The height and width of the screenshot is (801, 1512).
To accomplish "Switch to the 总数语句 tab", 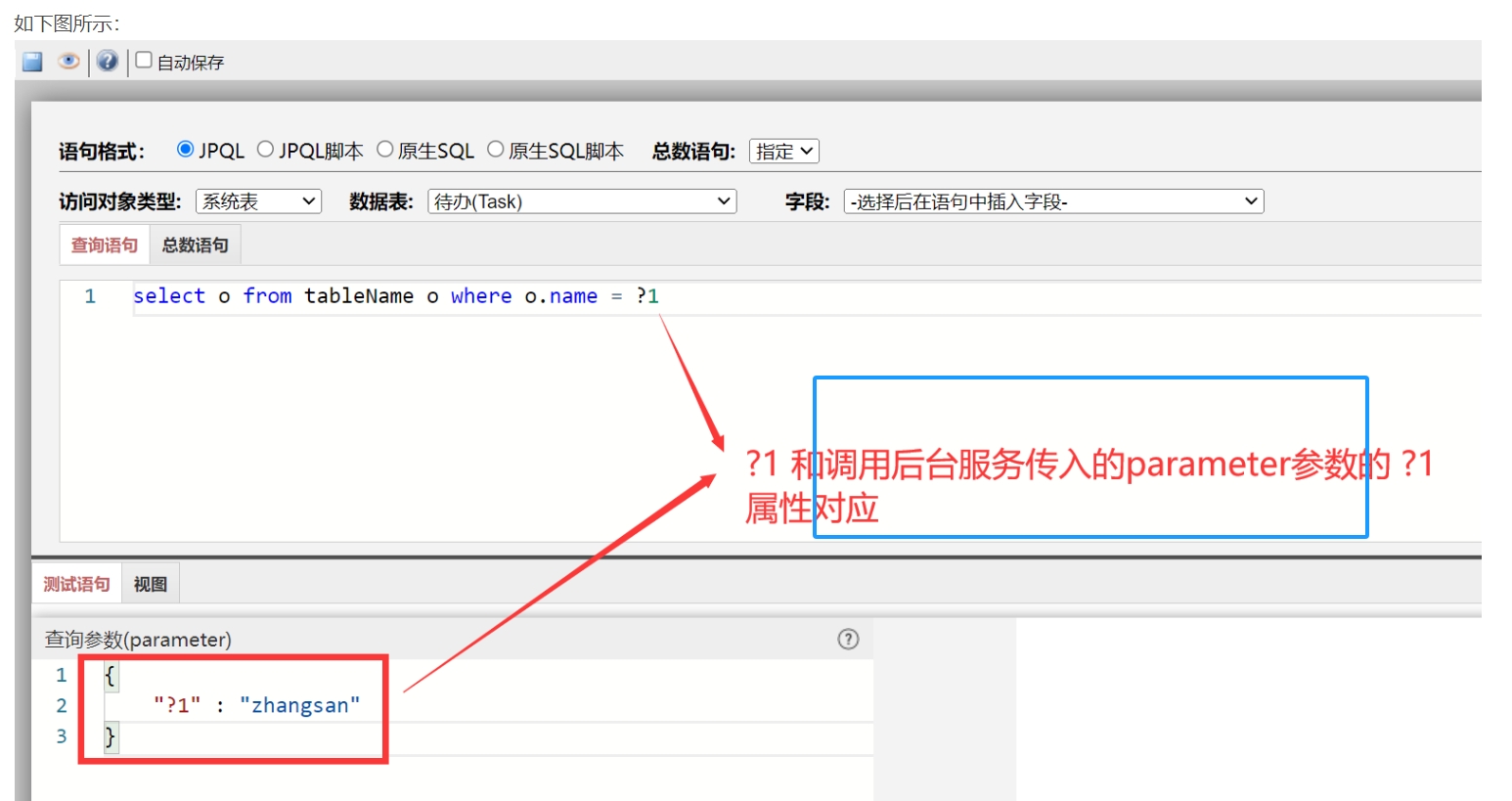I will coord(194,244).
